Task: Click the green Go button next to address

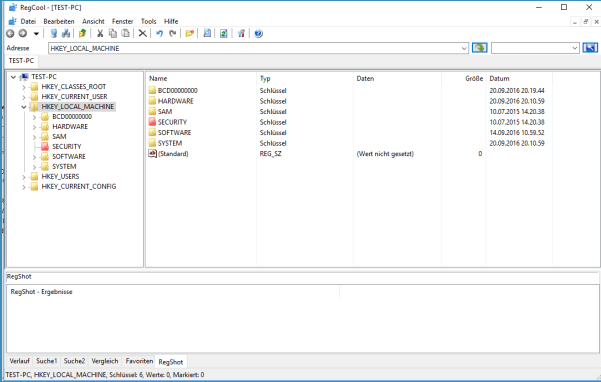Action: tap(479, 48)
